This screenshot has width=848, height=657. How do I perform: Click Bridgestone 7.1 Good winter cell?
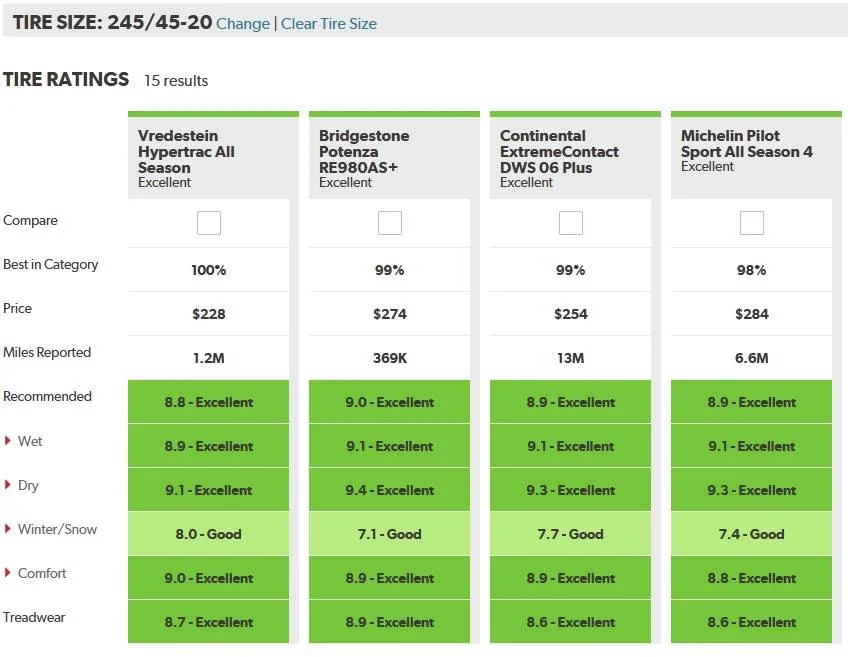coord(390,534)
